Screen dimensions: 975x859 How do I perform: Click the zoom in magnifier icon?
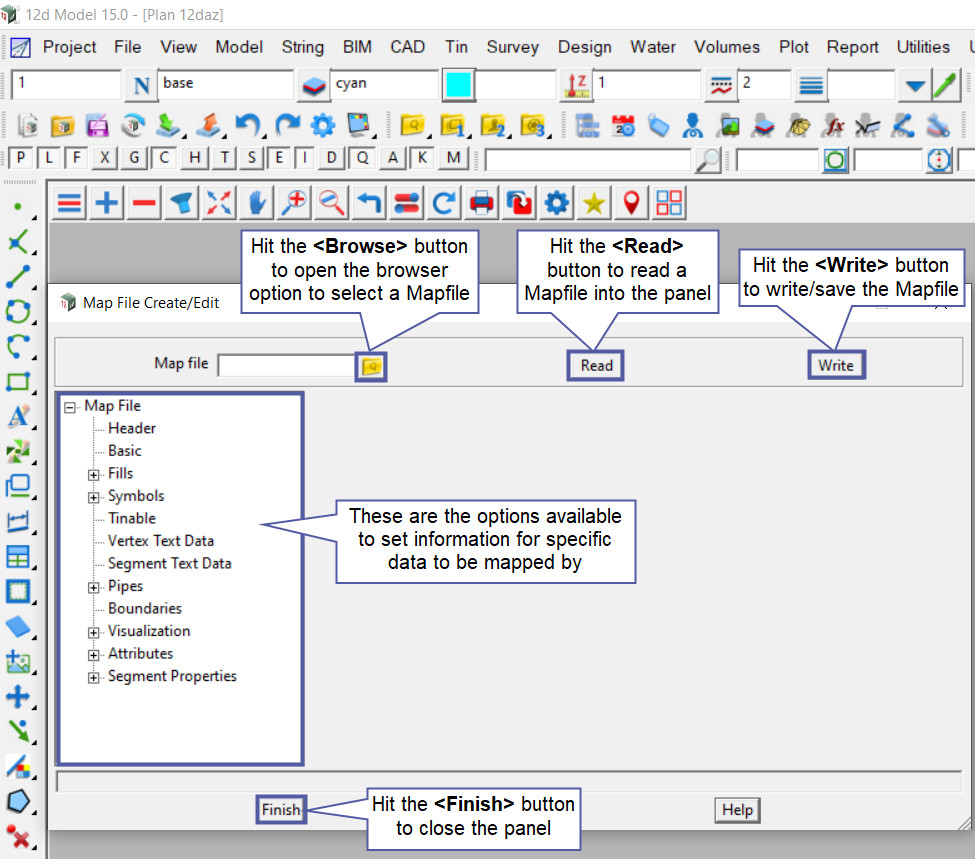[x=294, y=203]
